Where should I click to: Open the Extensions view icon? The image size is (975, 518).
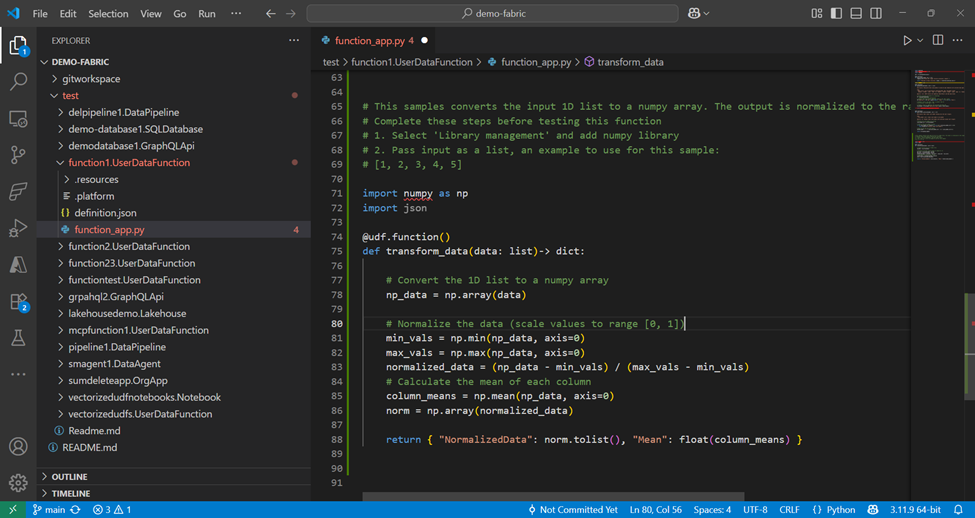point(18,301)
